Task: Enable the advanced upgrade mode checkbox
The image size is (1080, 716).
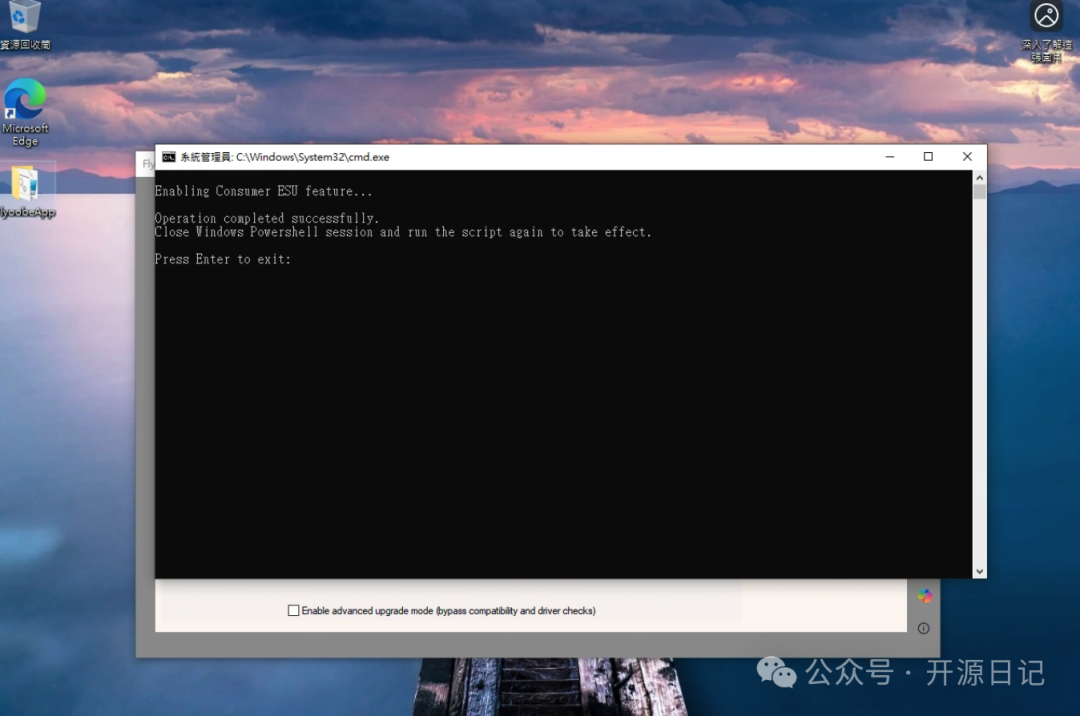Action: 293,610
